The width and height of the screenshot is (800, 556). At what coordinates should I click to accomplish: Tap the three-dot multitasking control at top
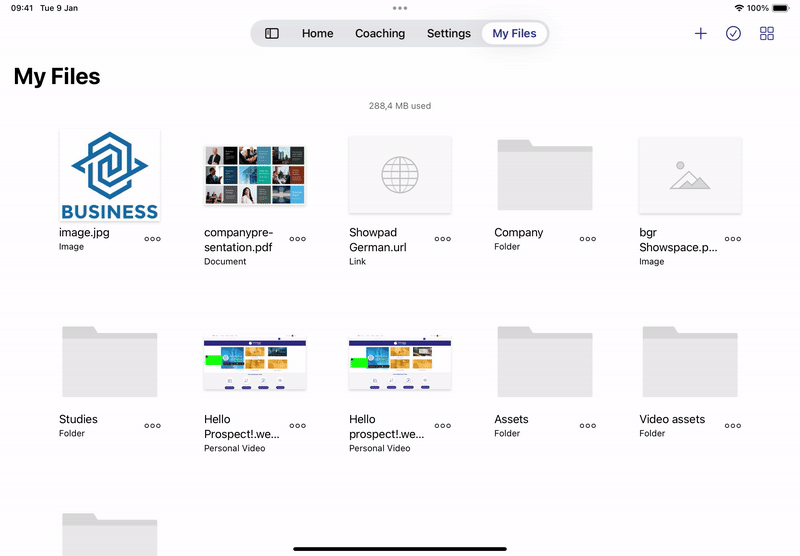(400, 8)
